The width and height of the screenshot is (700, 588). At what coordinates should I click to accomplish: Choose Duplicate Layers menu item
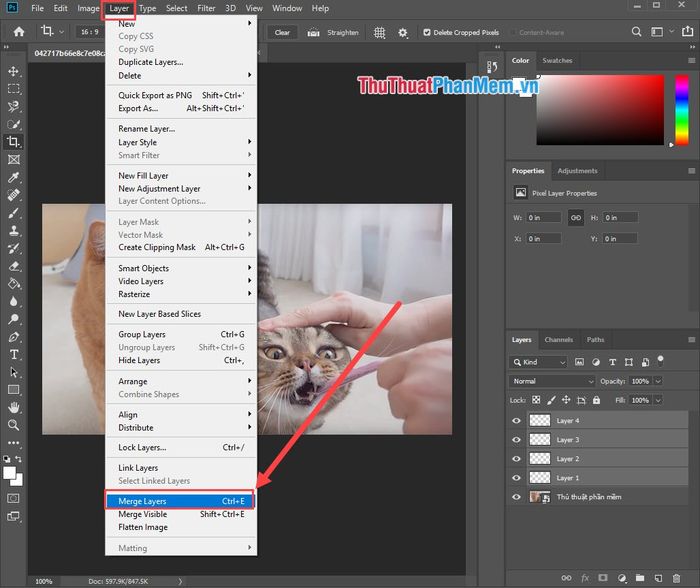(x=181, y=62)
